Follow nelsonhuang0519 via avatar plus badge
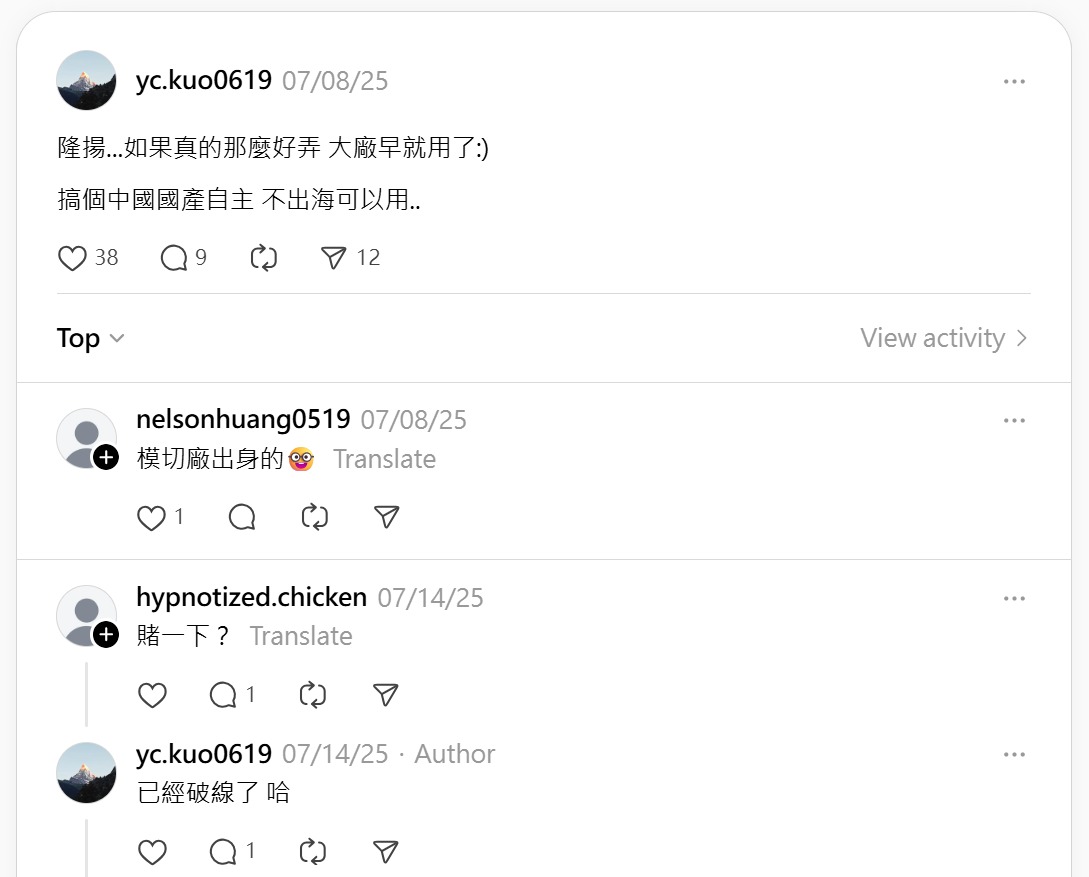Image resolution: width=1089 pixels, height=877 pixels. click(x=106, y=458)
